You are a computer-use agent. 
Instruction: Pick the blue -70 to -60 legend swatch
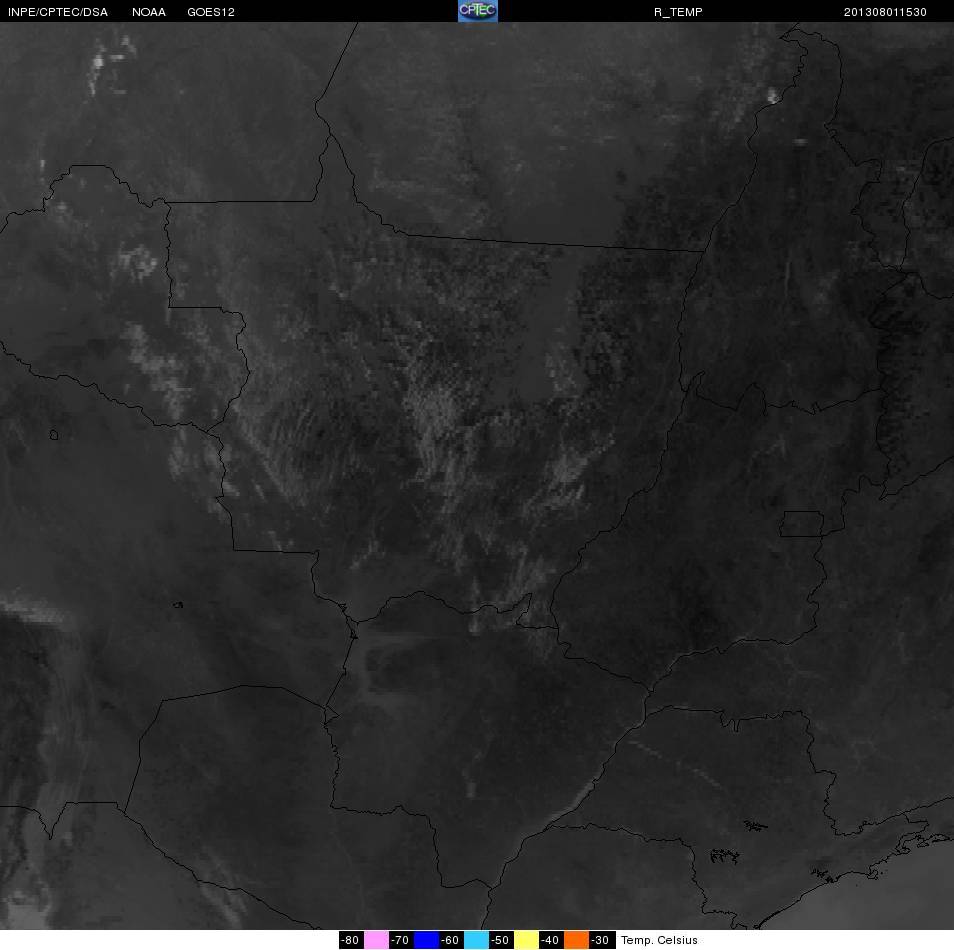click(427, 940)
